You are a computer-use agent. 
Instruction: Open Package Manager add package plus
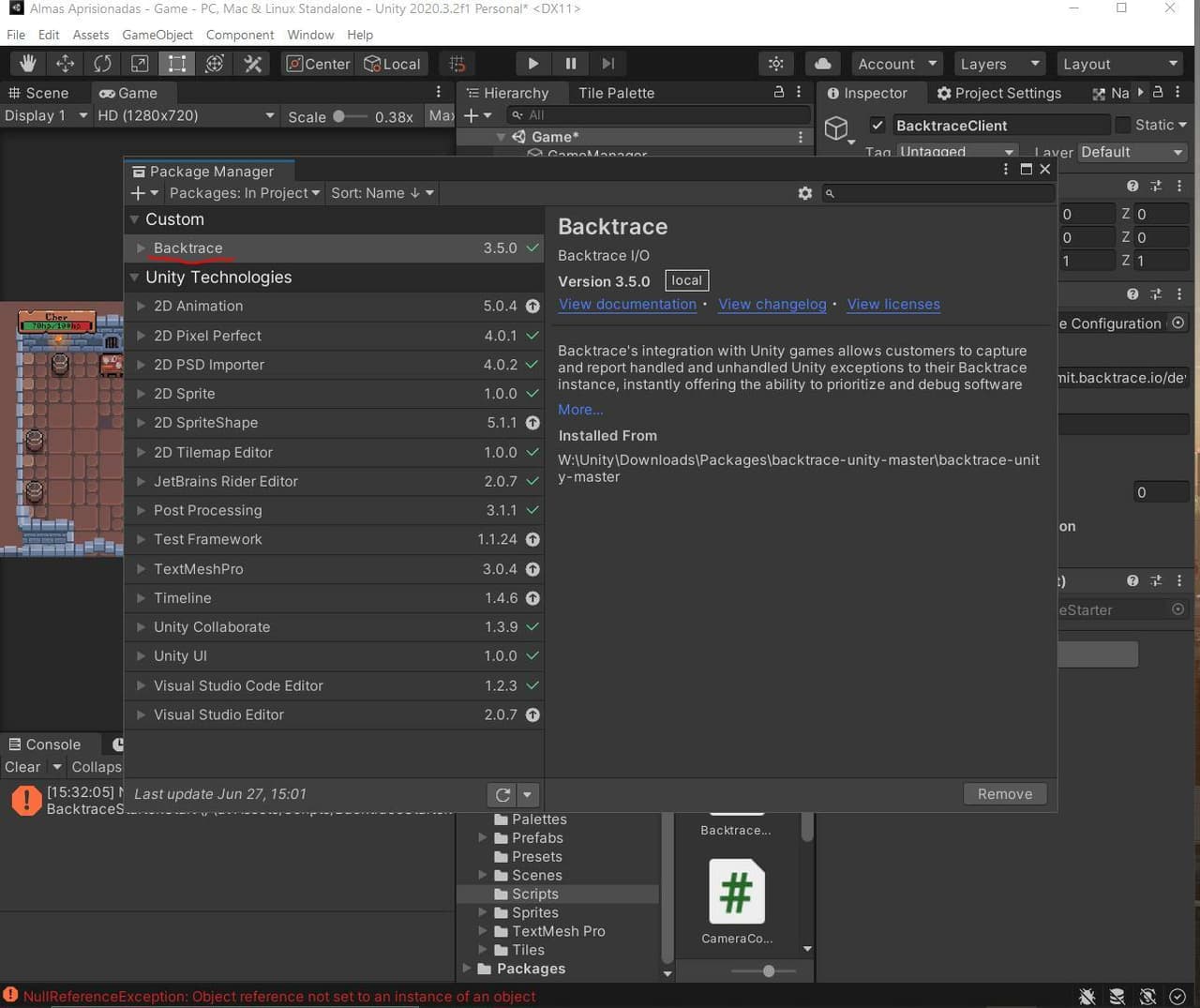pyautogui.click(x=144, y=193)
